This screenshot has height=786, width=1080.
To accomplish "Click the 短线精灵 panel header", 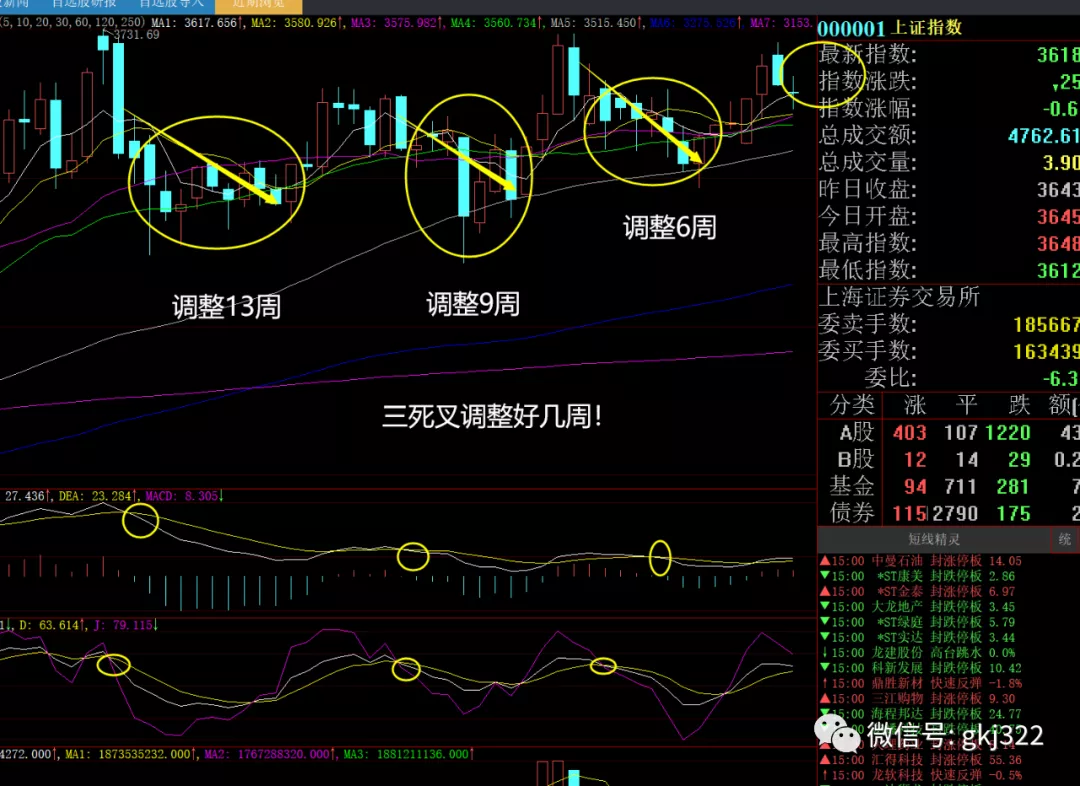I will click(934, 540).
